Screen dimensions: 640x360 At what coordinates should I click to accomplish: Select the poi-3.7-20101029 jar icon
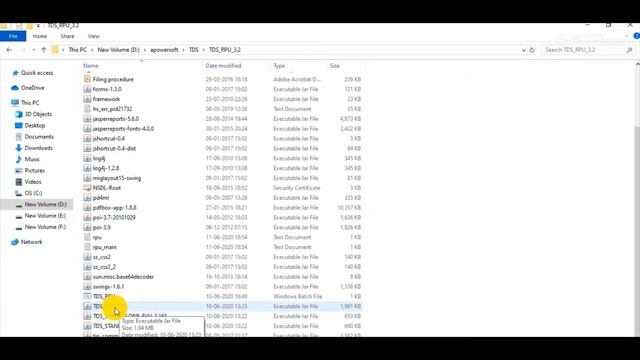point(87,218)
